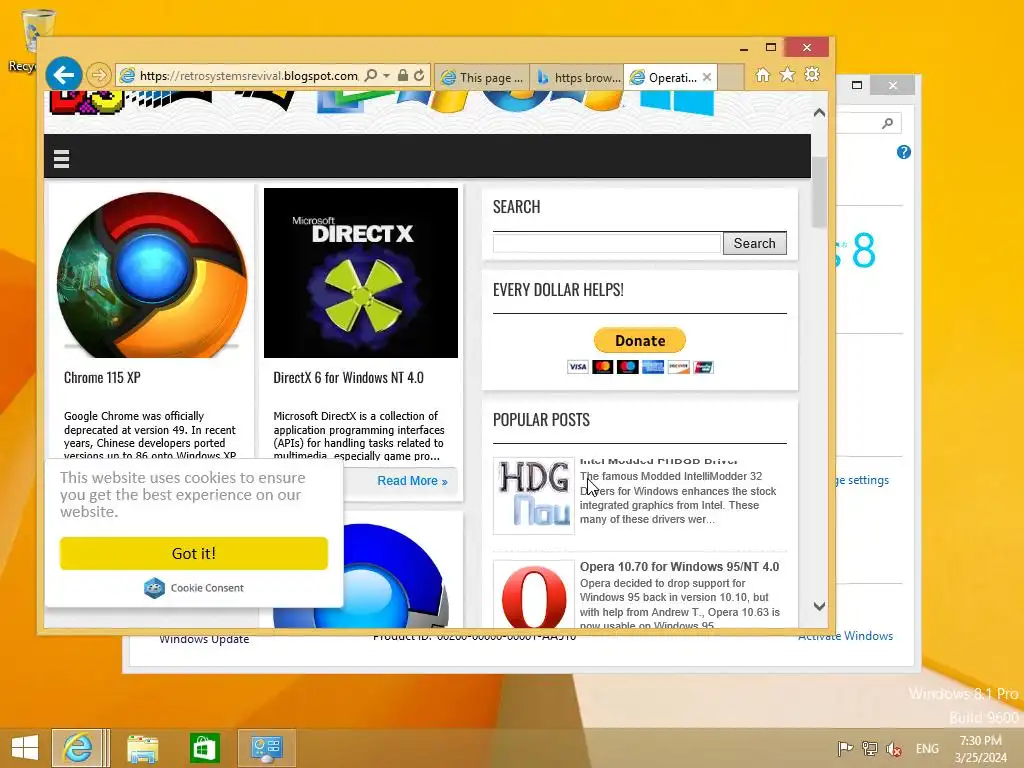Click the ENG language indicator
1024x768 pixels.
(x=927, y=748)
